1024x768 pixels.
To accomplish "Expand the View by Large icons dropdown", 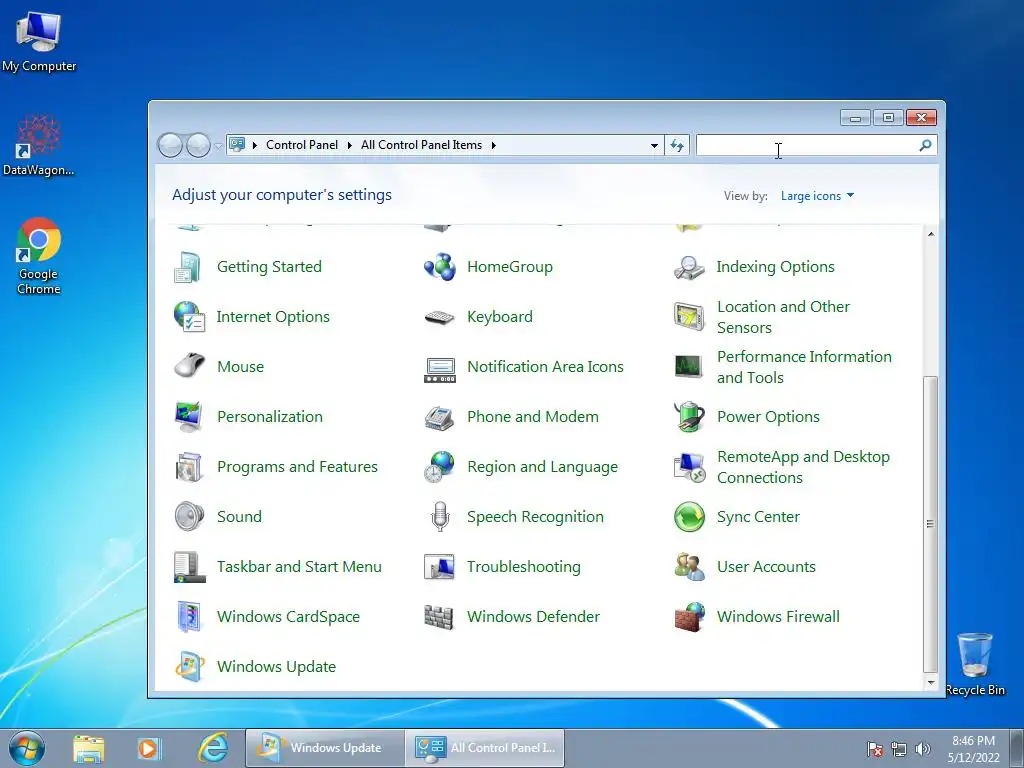I will pos(817,196).
